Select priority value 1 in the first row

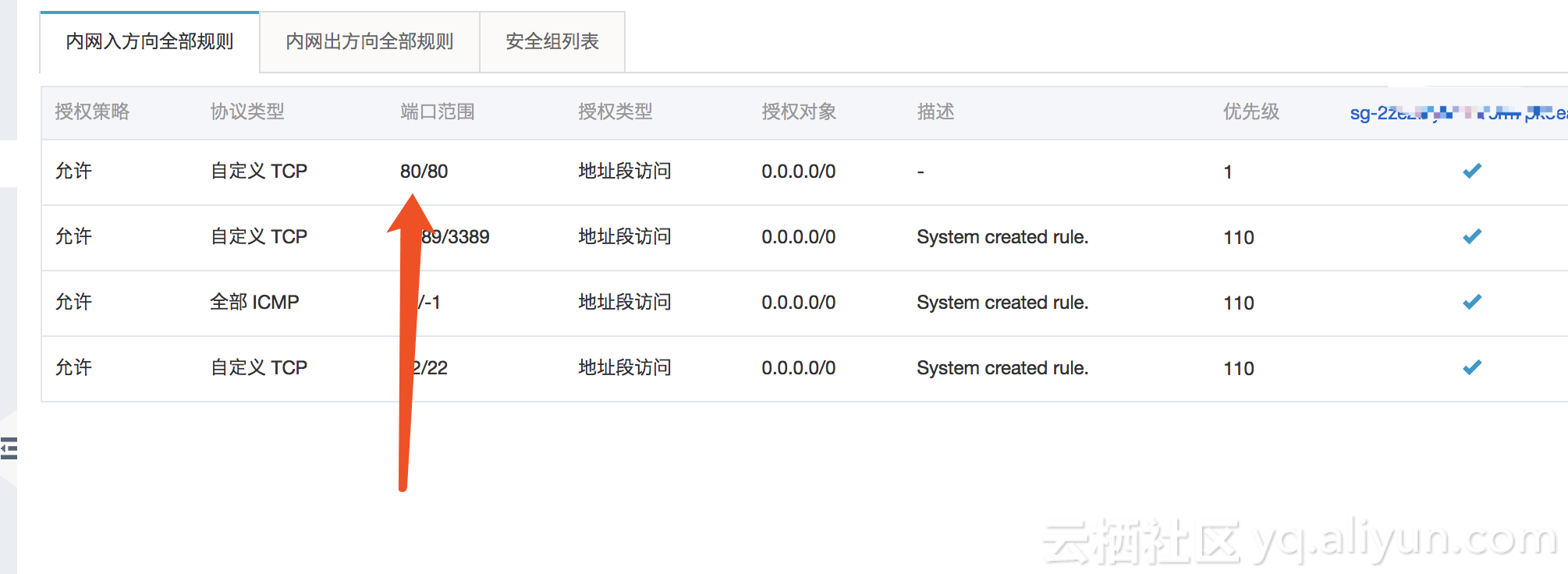click(x=1228, y=172)
